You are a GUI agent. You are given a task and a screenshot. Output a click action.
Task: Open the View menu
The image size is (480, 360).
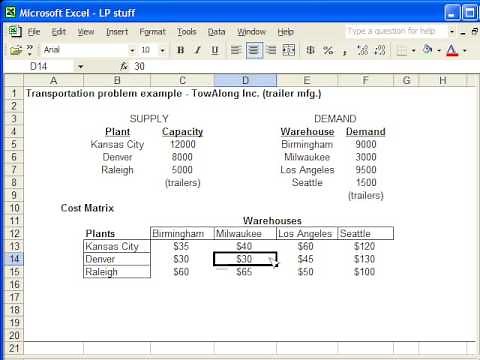tap(86, 32)
